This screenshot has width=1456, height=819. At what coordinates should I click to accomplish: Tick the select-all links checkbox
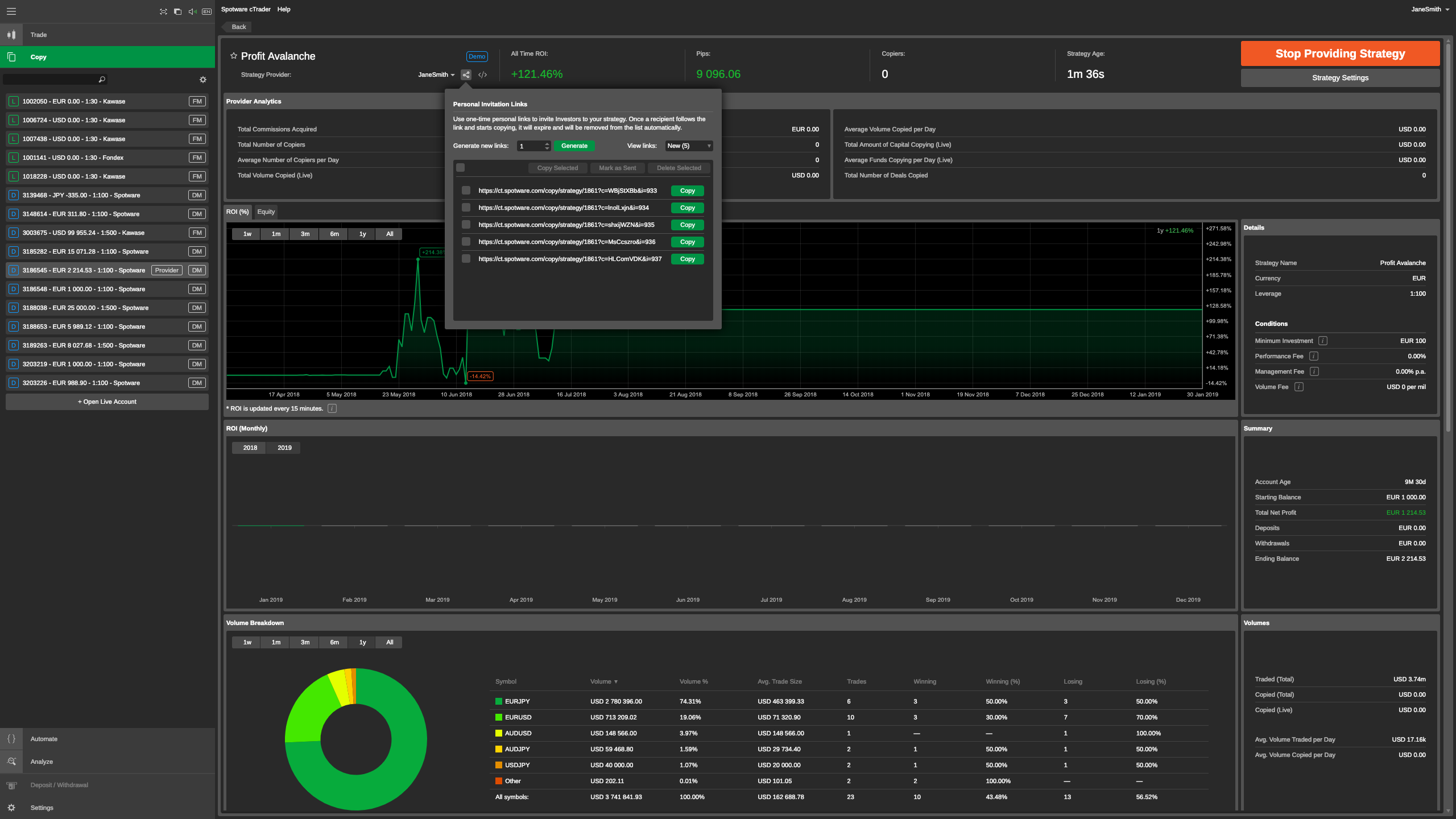[x=461, y=168]
